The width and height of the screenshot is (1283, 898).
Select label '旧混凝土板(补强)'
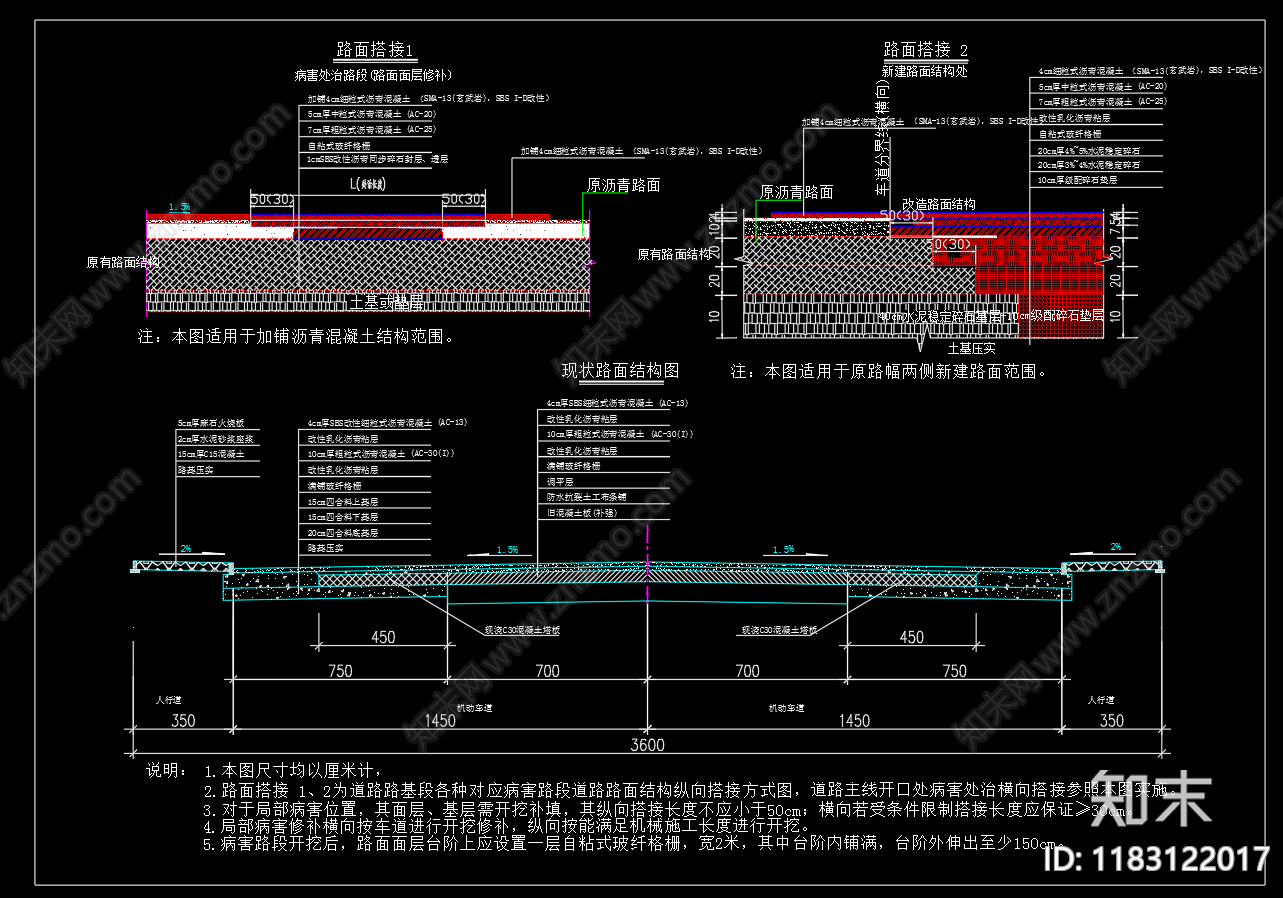(581, 512)
